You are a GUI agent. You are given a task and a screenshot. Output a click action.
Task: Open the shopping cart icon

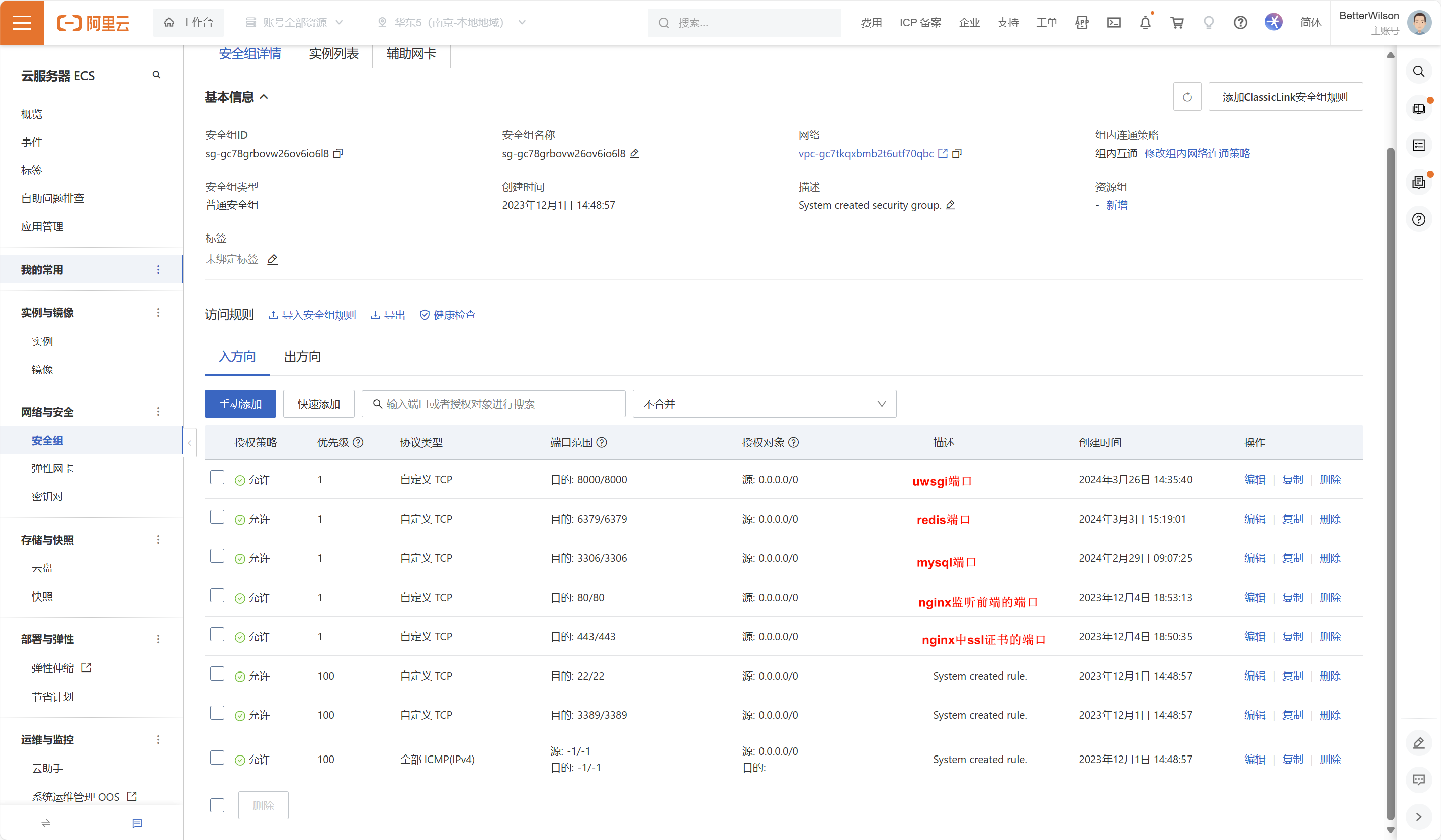tap(1177, 23)
